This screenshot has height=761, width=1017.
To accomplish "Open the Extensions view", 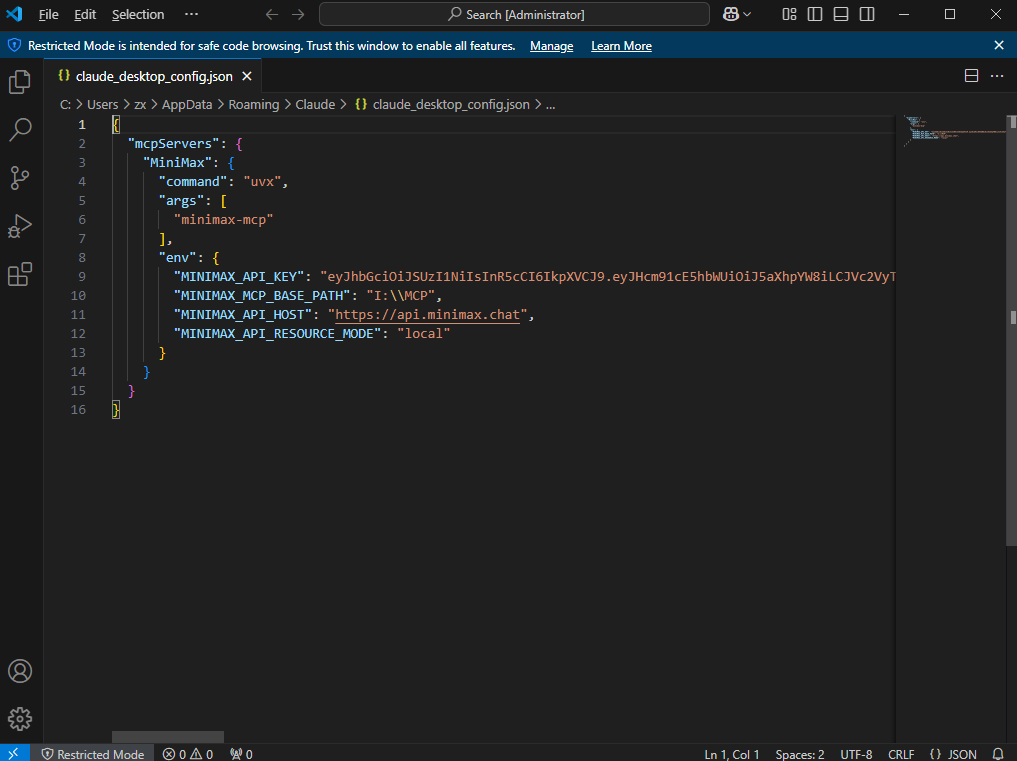I will coord(20,275).
